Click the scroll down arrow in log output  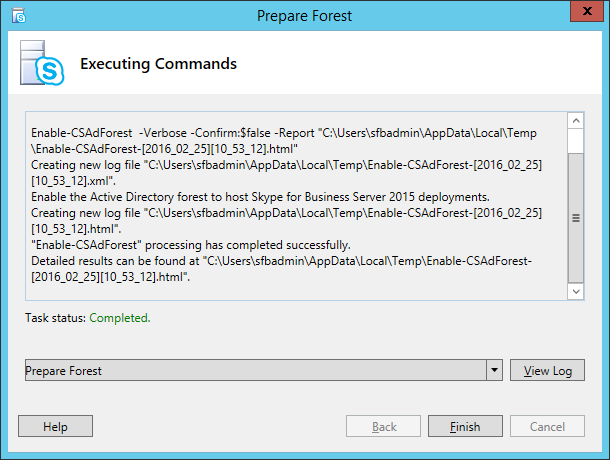tap(576, 291)
